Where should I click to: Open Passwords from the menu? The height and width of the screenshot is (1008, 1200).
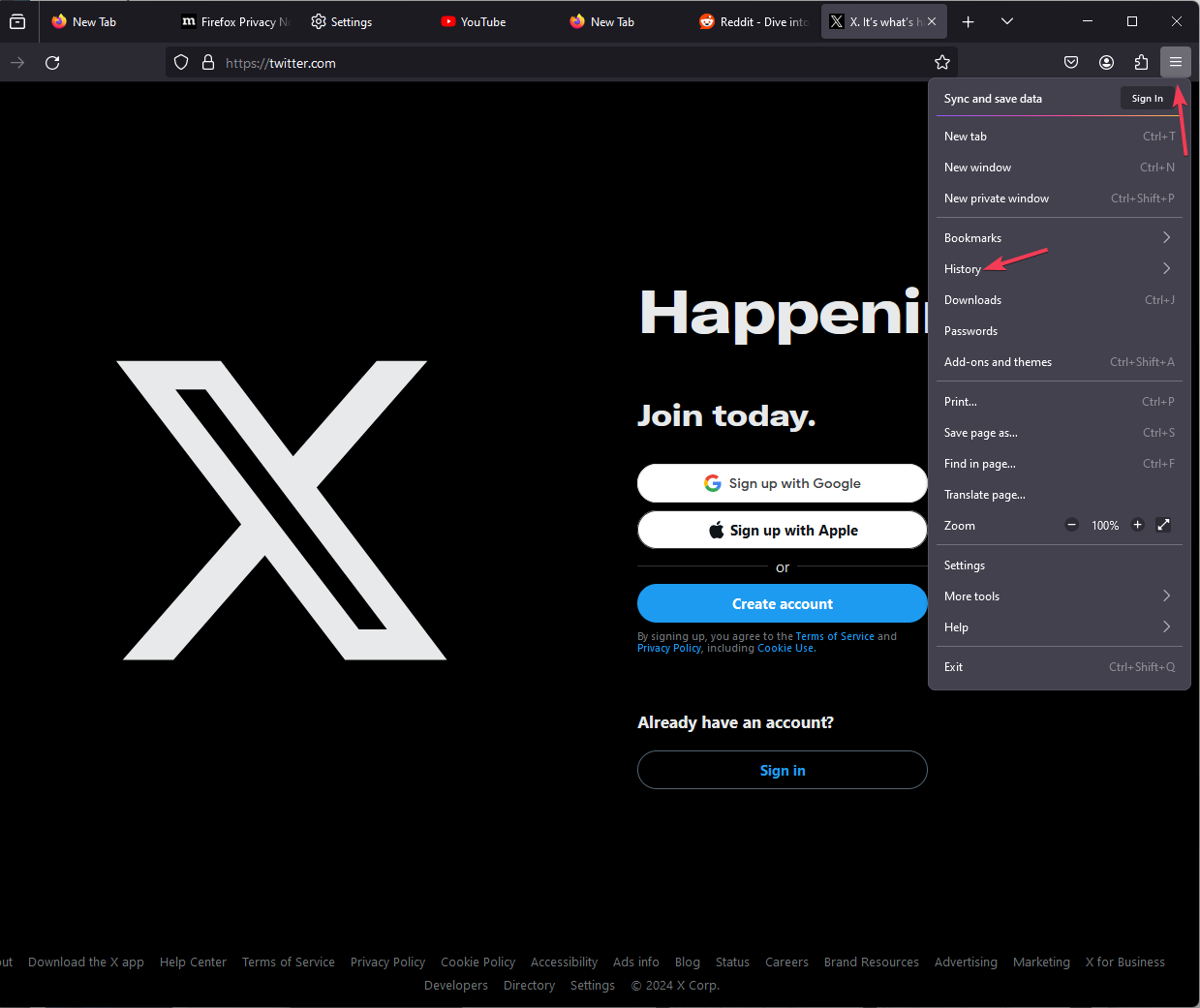[1060, 331]
